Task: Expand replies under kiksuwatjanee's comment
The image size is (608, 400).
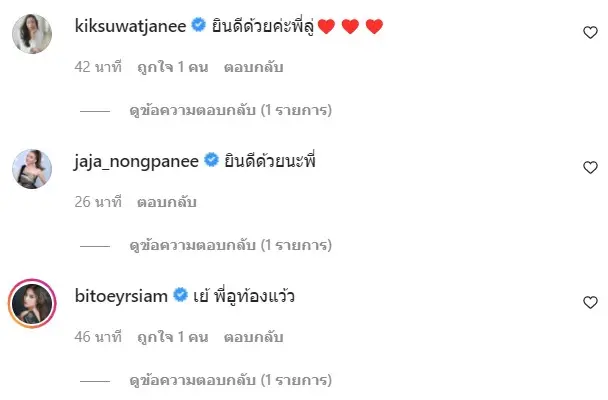Action: (230, 109)
